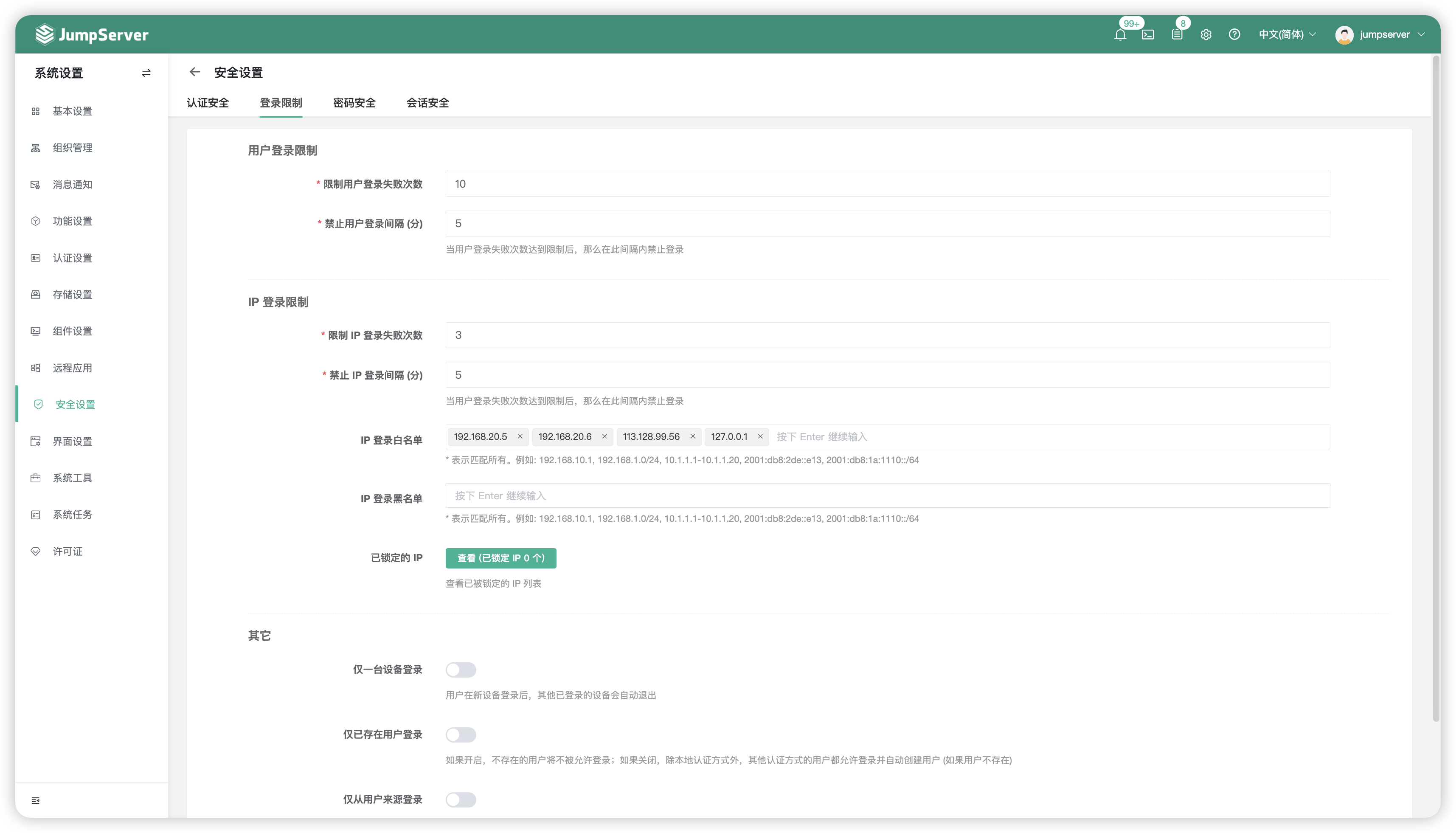This screenshot has width=1456, height=833.
Task: Go back using the left arrow
Action: click(195, 72)
